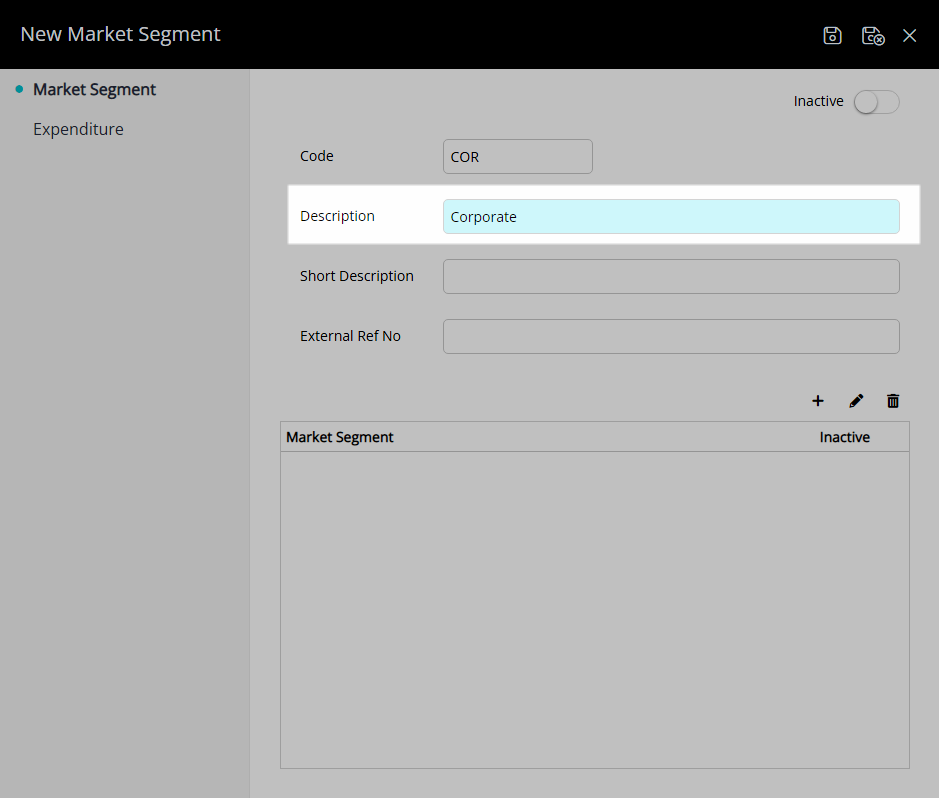Toggle the Inactive switch
Image resolution: width=939 pixels, height=798 pixels.
point(876,102)
